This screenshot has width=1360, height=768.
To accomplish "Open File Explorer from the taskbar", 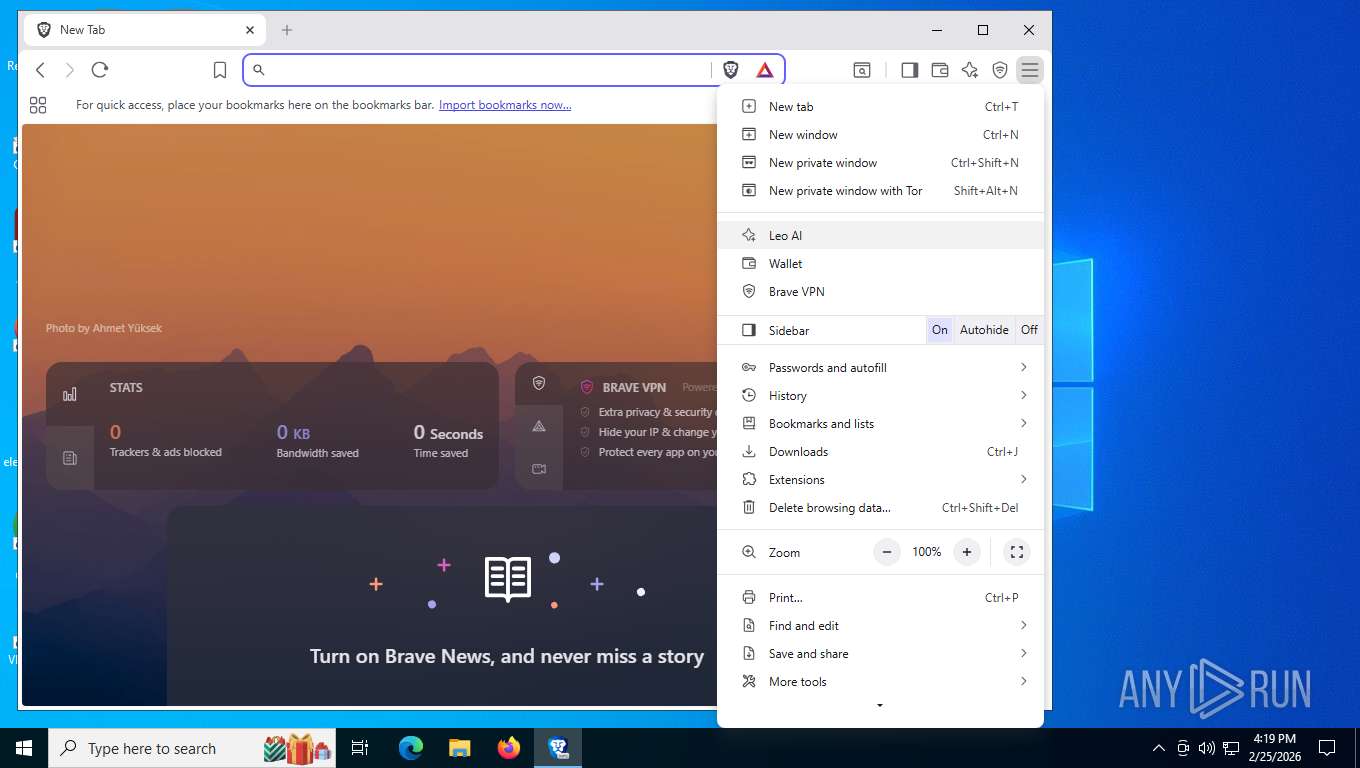I will point(459,748).
